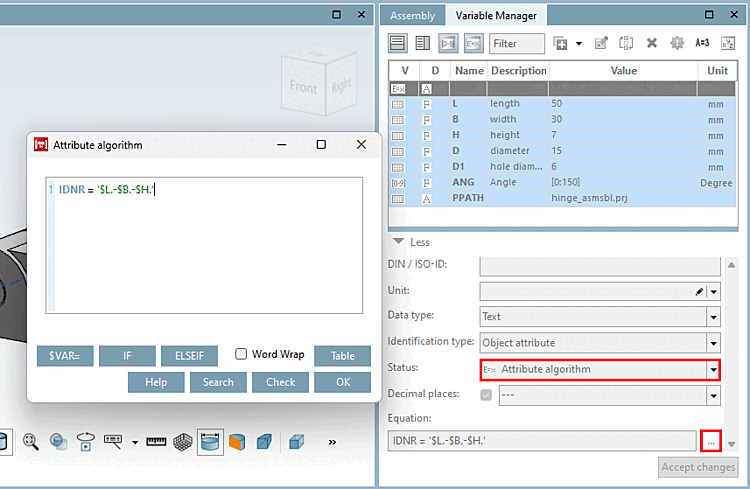Screen dimensions: 750x489
Task: Click the orange section cut icon
Action: [x=237, y=442]
